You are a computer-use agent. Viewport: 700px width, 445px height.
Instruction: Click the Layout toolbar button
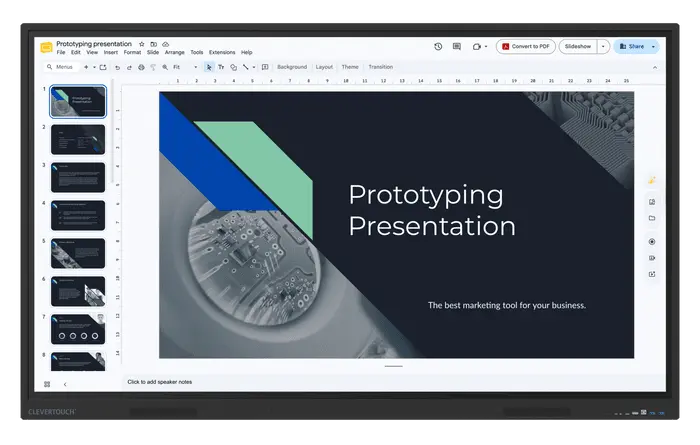pos(324,67)
